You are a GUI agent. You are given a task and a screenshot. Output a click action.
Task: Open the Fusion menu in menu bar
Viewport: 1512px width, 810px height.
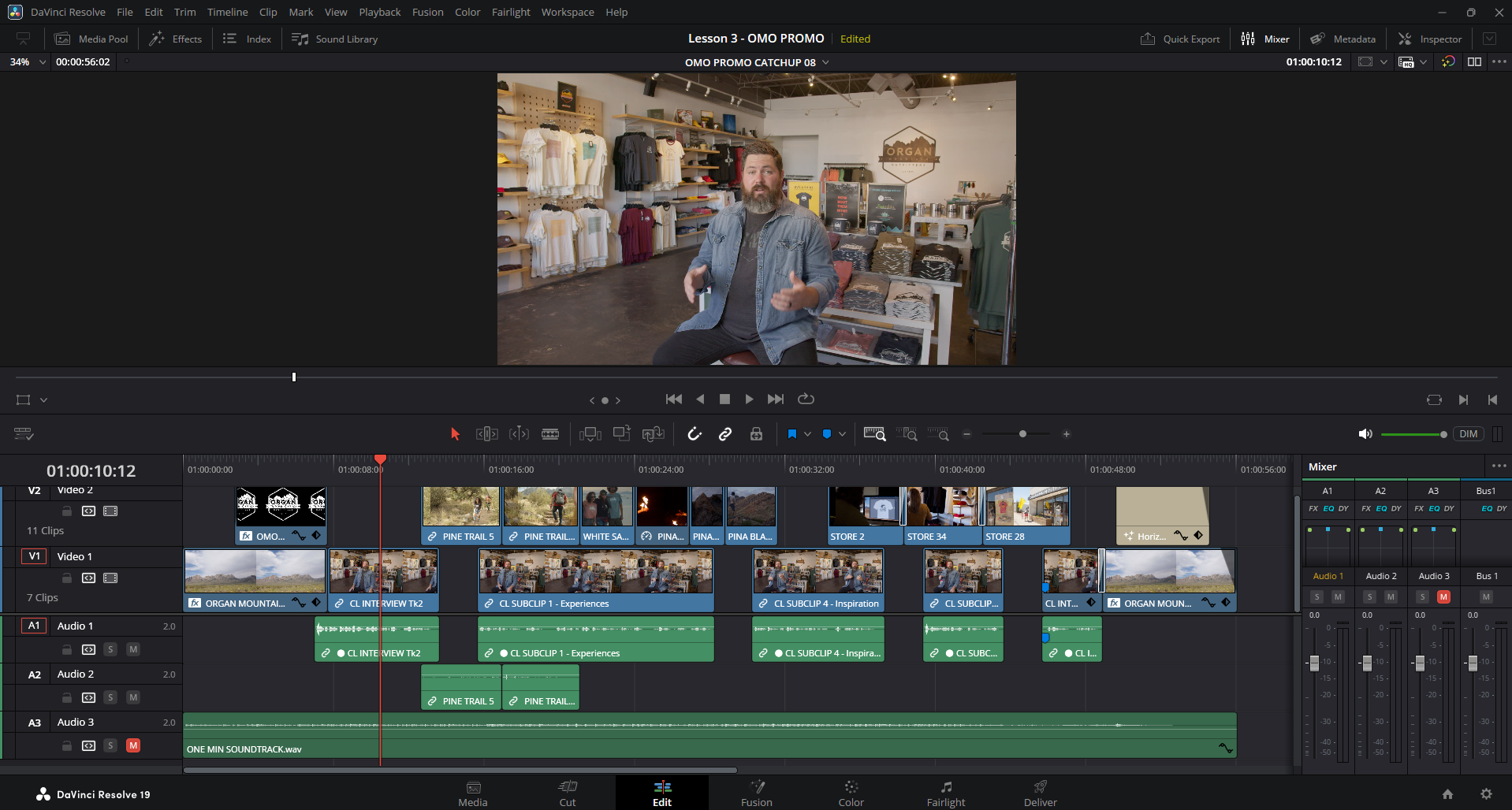click(427, 12)
